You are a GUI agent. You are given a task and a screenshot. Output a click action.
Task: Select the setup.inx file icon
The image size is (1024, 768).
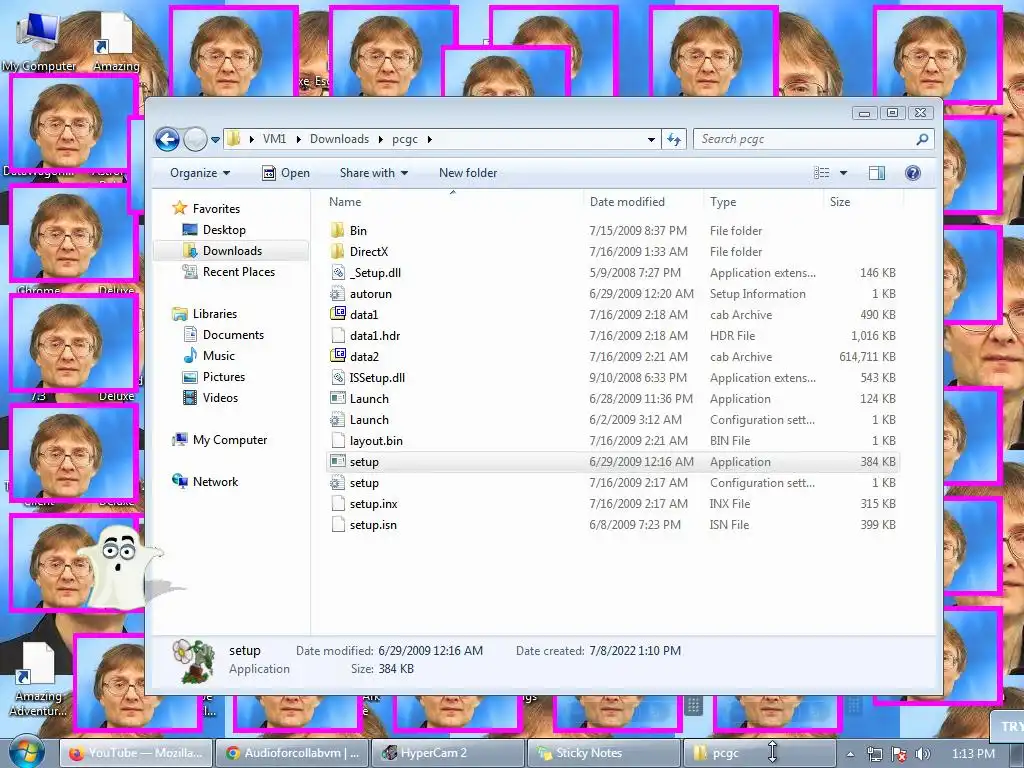(338, 504)
